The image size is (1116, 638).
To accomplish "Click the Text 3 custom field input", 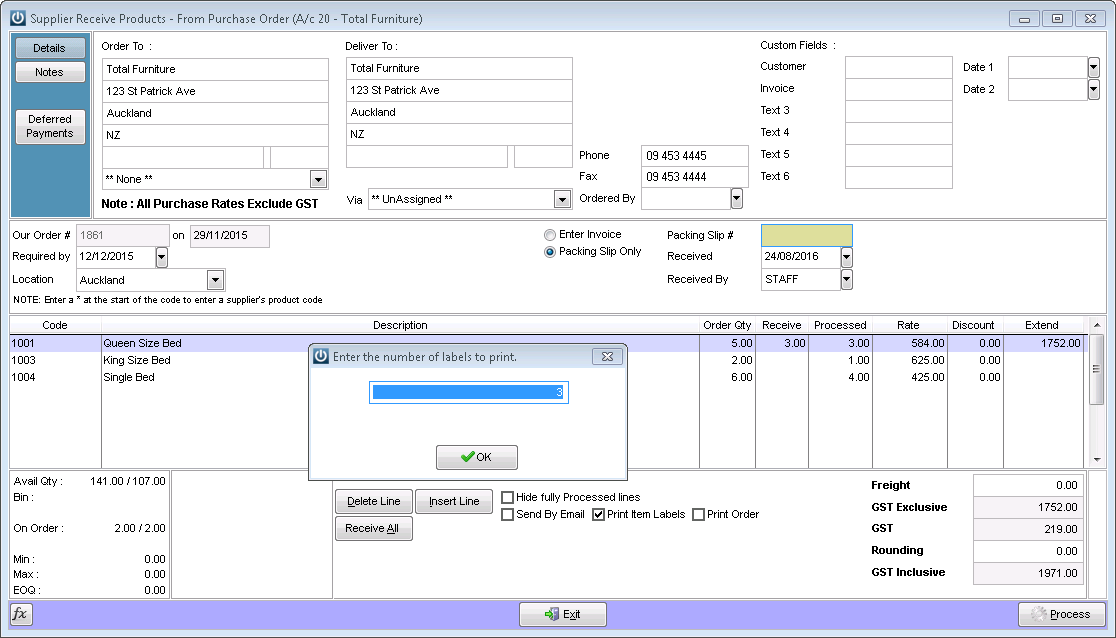I will (x=899, y=111).
